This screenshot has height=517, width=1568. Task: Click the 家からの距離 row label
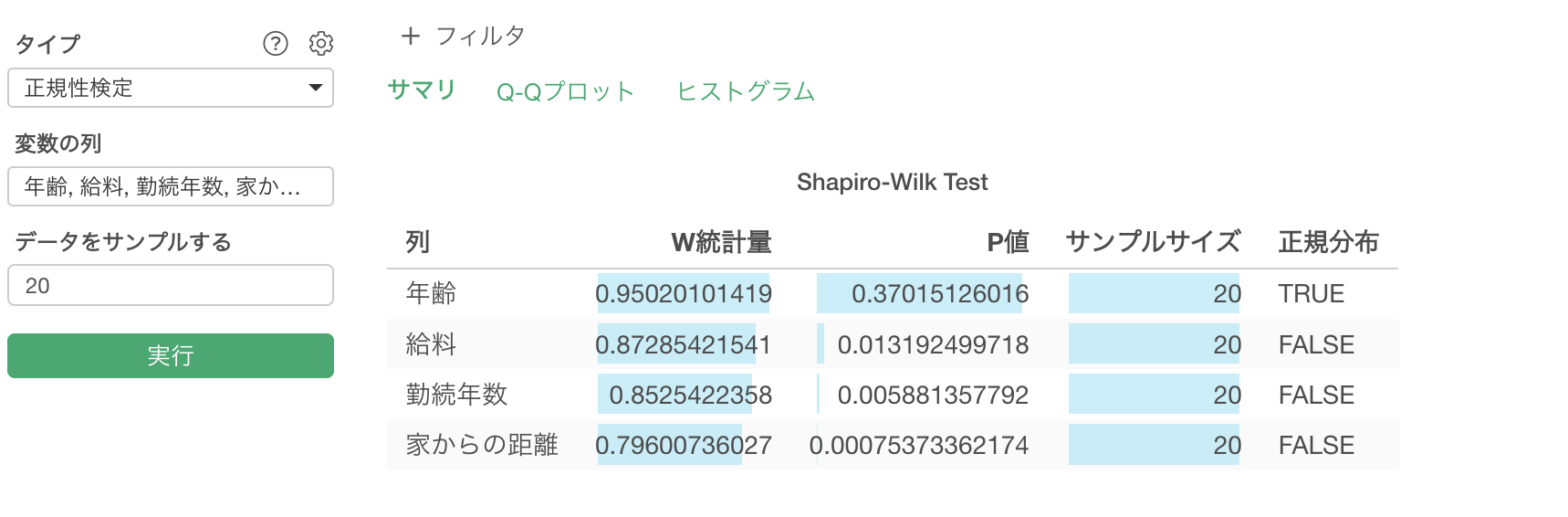point(482,445)
